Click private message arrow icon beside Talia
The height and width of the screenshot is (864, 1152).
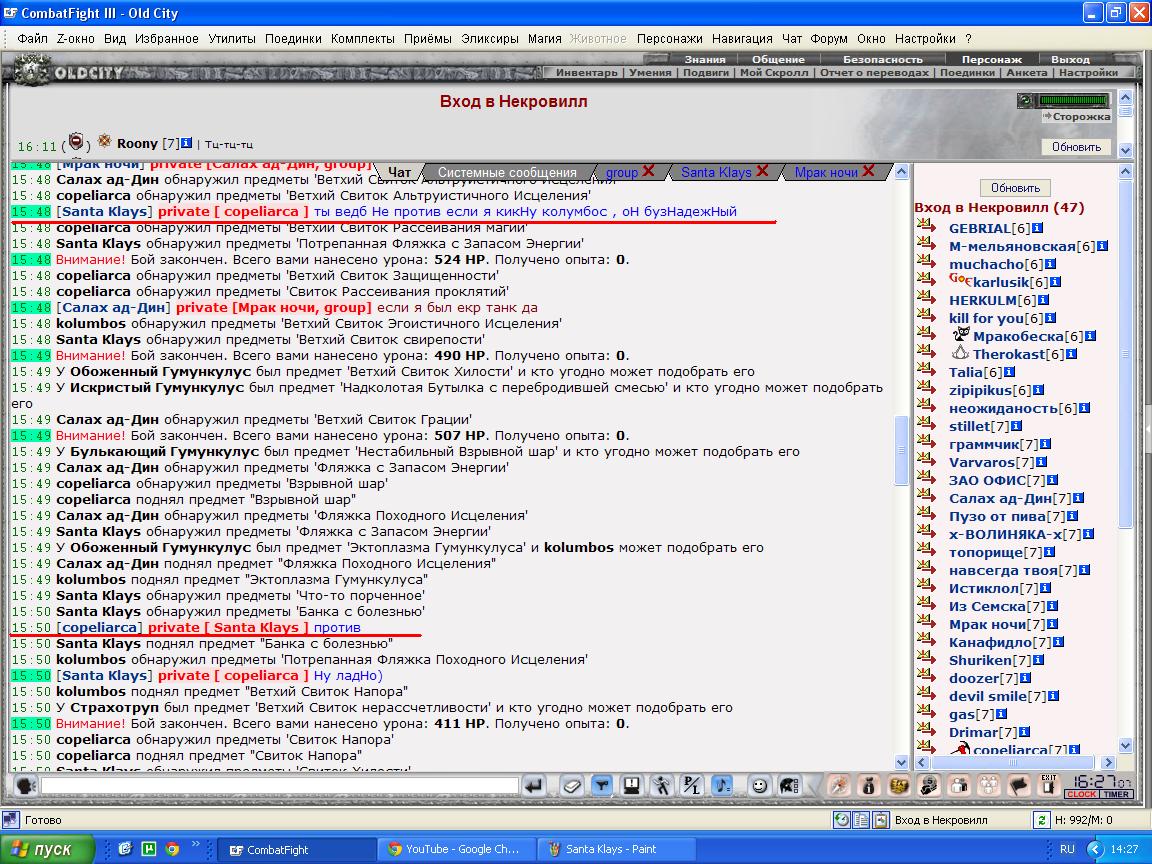927,372
